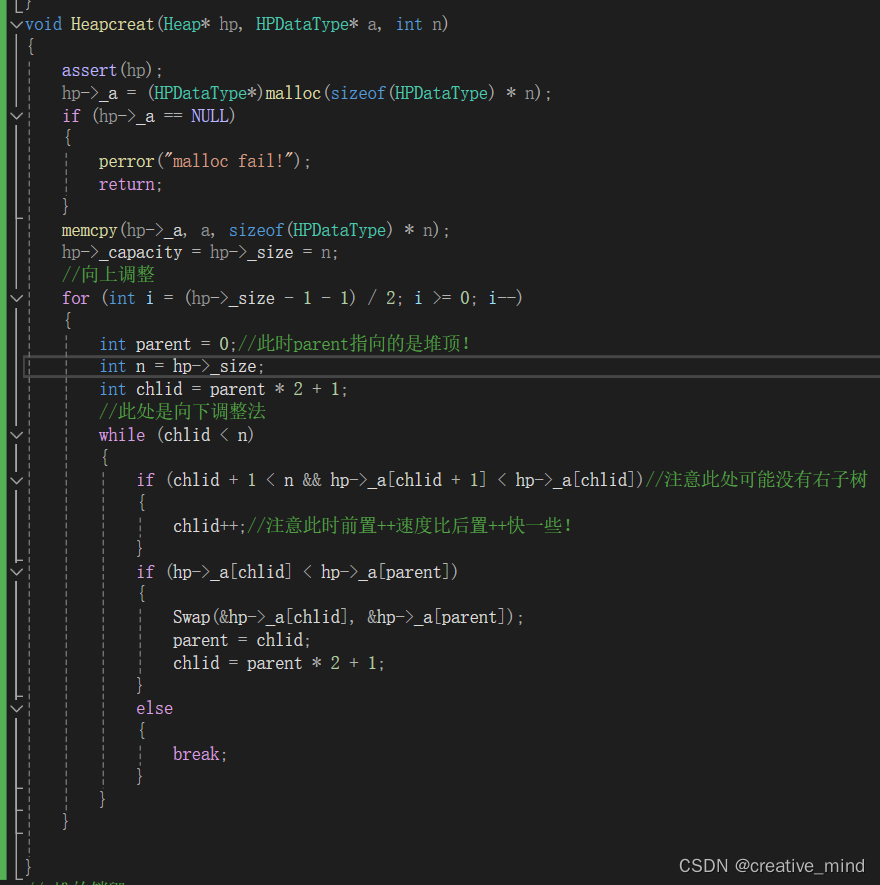Screen dimensions: 880x885
Task: Collapse the for loop fold arrow
Action: (16, 298)
